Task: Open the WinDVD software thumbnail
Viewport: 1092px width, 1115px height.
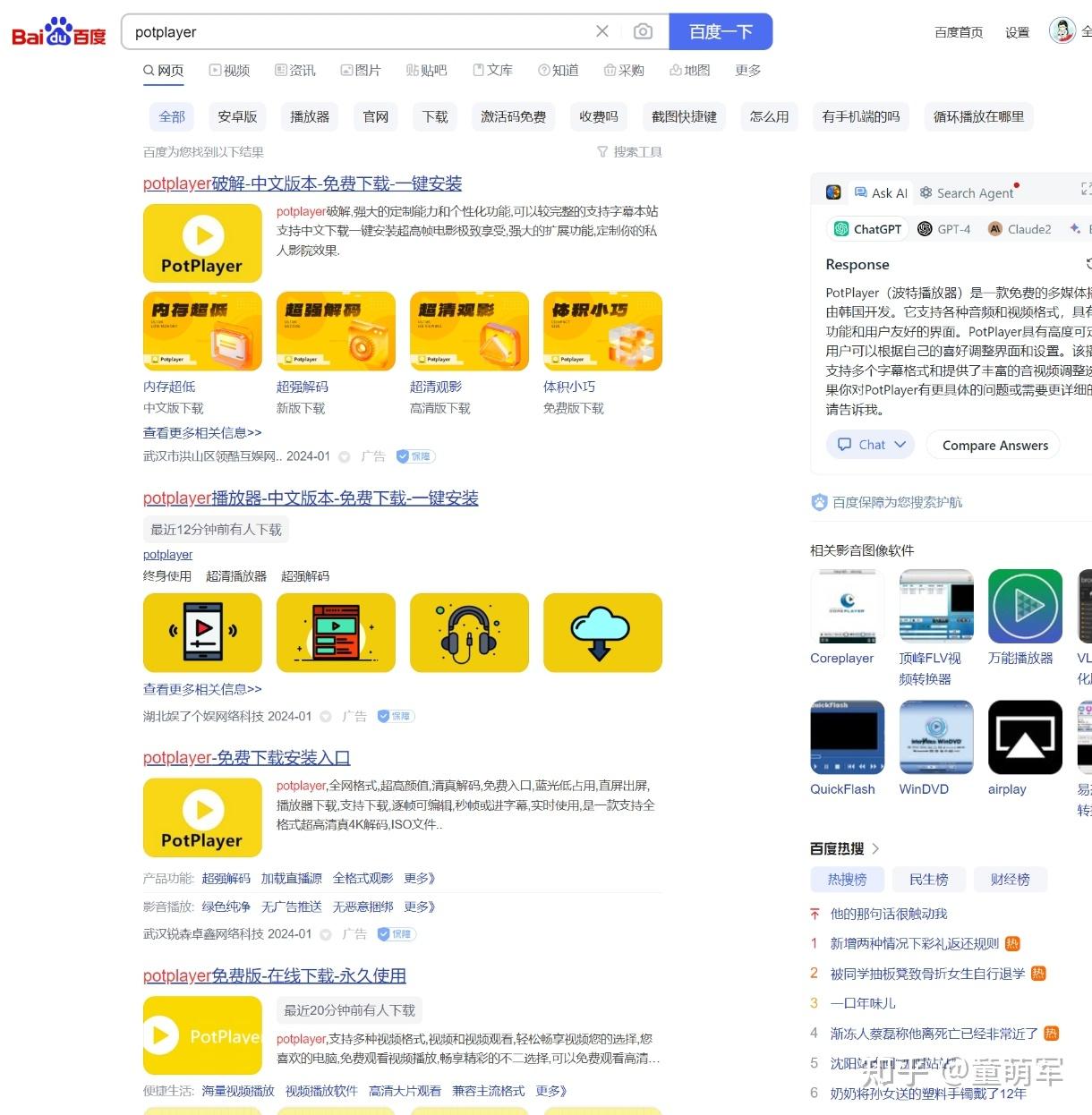Action: [x=936, y=737]
